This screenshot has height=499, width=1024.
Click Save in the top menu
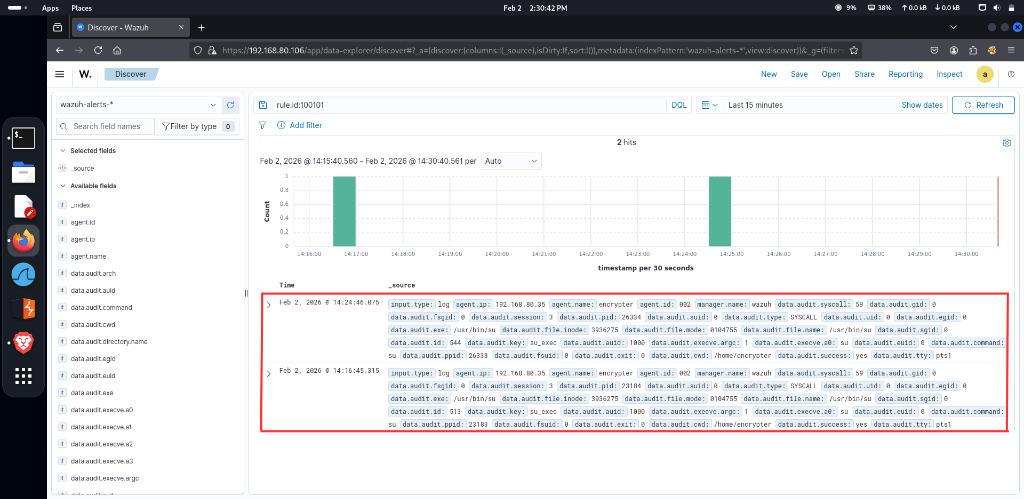[799, 74]
